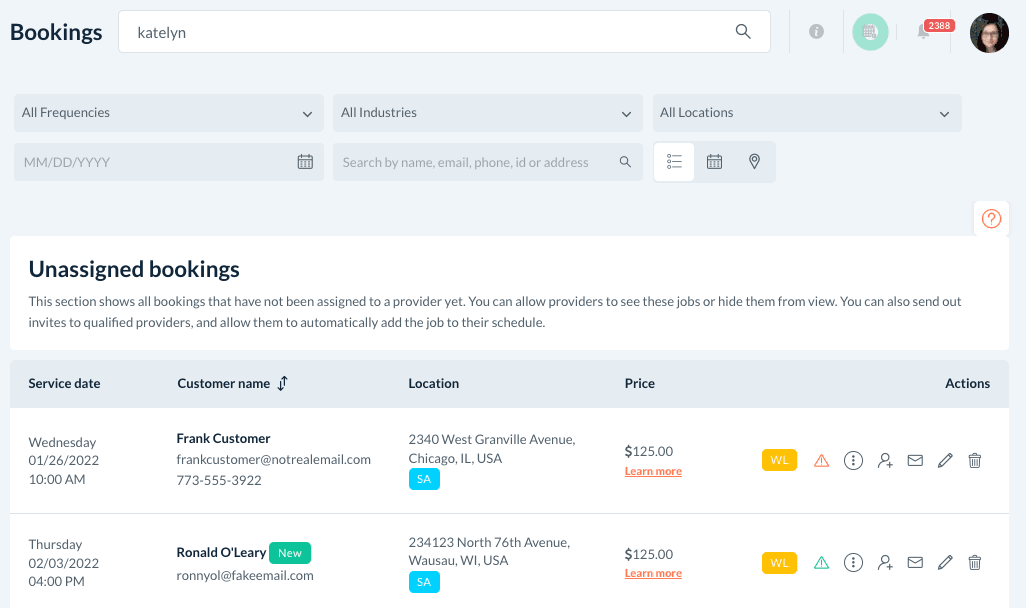The width and height of the screenshot is (1026, 608).
Task: Open the All Industries dropdown
Action: [x=487, y=113]
